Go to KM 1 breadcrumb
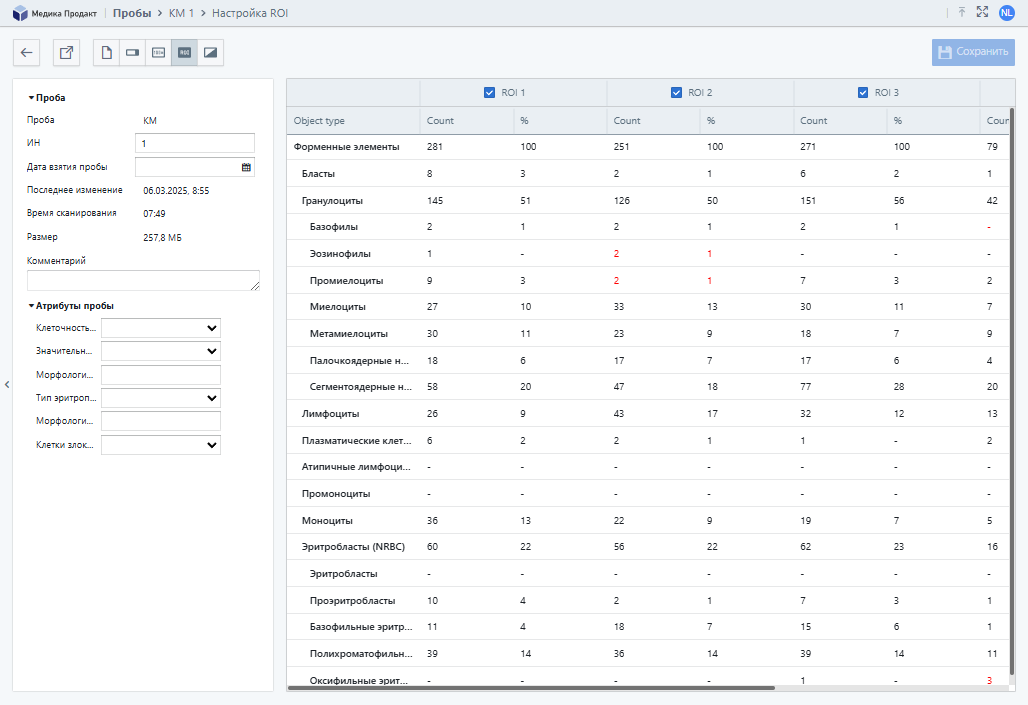 [181, 13]
